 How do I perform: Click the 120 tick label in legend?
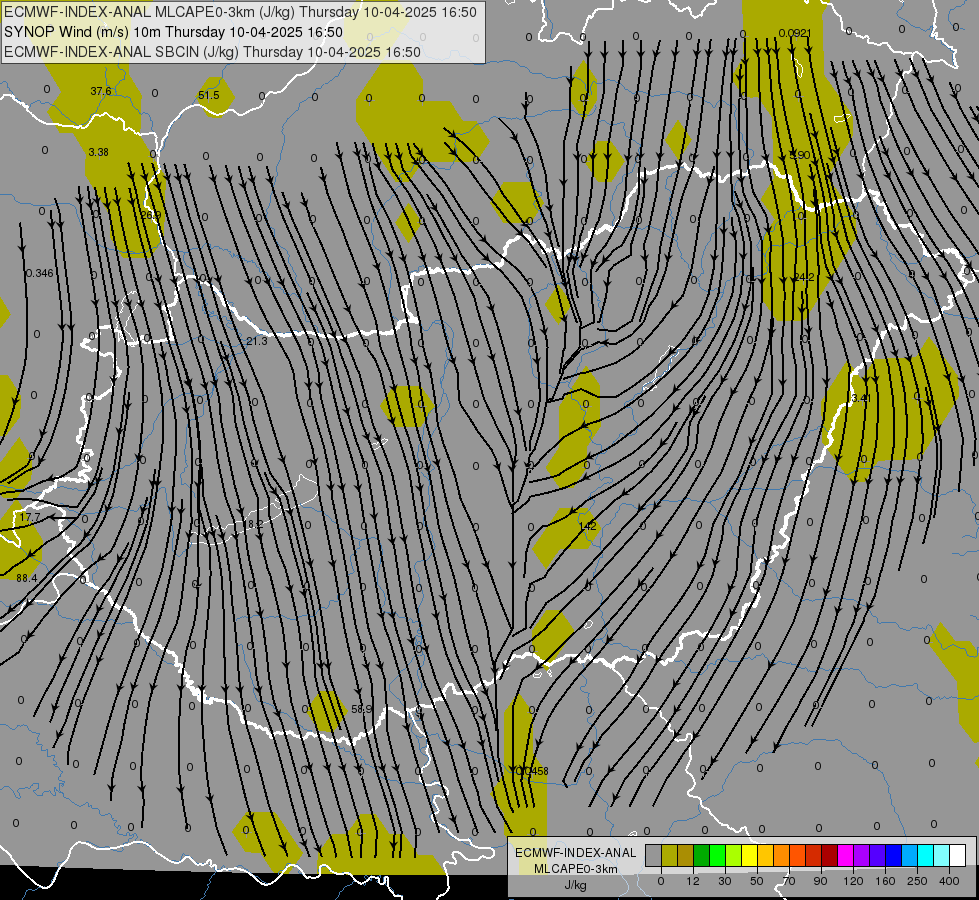point(853,881)
